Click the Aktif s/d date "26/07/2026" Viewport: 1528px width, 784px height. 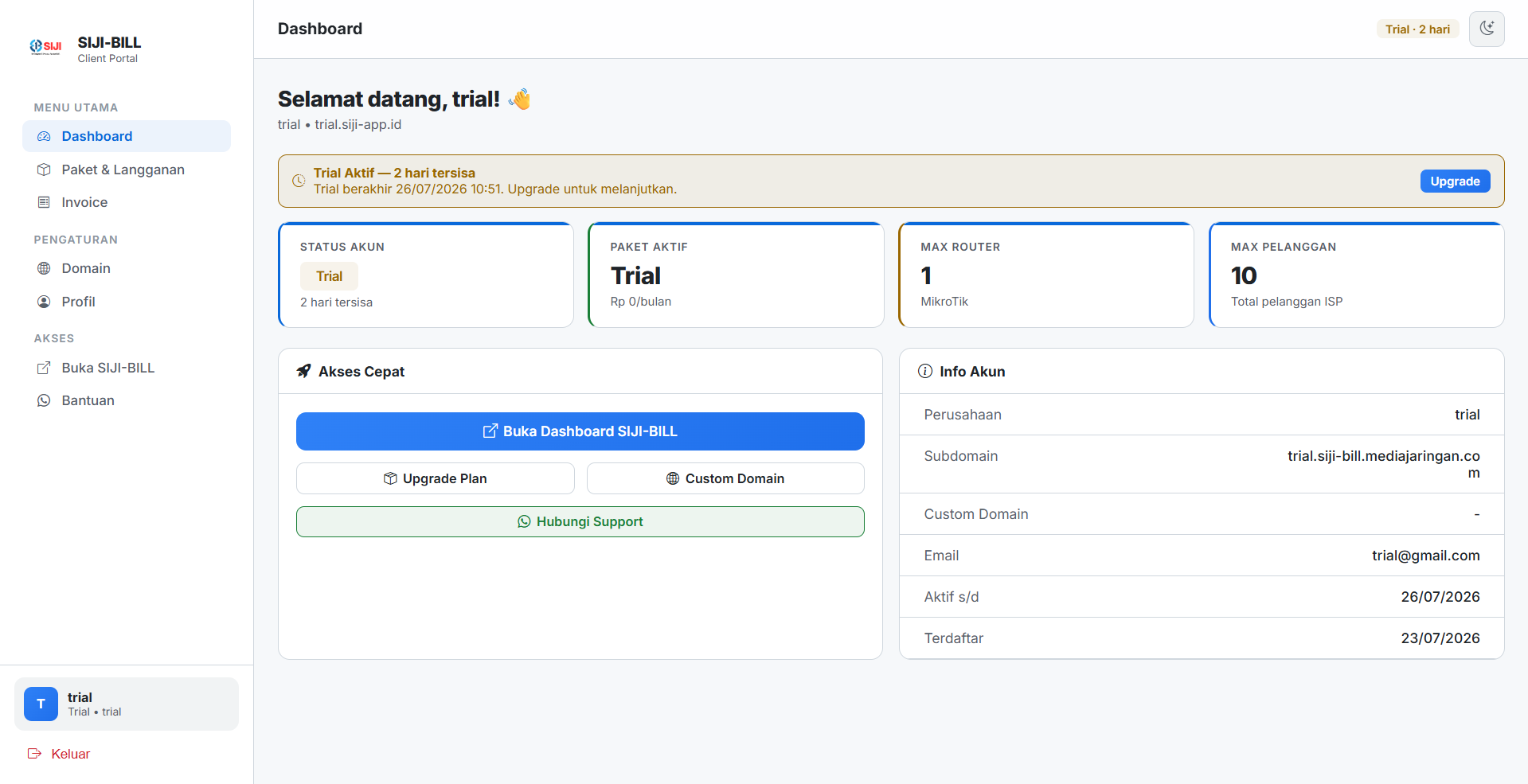[x=1440, y=597]
